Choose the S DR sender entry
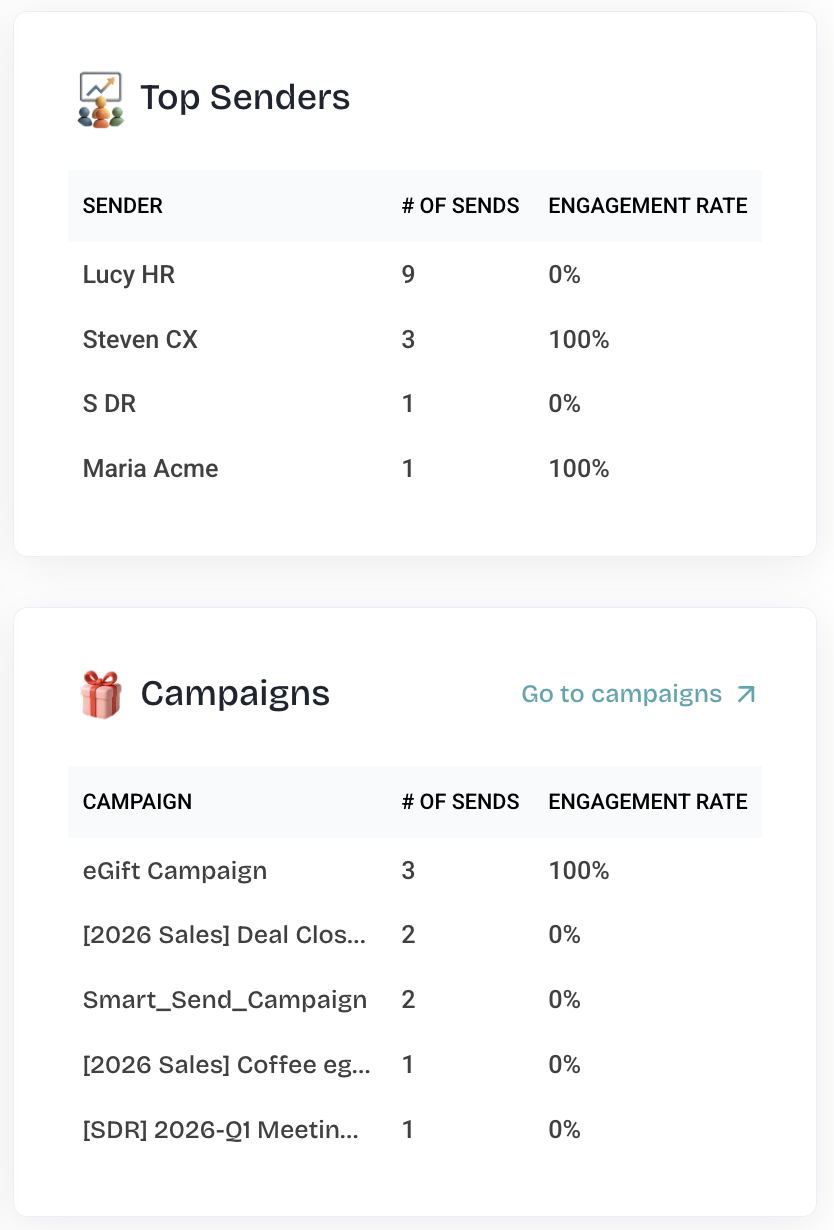The image size is (834, 1230). pyautogui.click(x=415, y=404)
